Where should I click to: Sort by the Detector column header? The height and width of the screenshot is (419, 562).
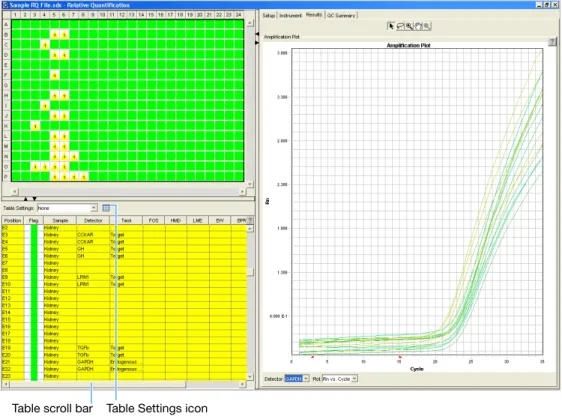point(93,220)
